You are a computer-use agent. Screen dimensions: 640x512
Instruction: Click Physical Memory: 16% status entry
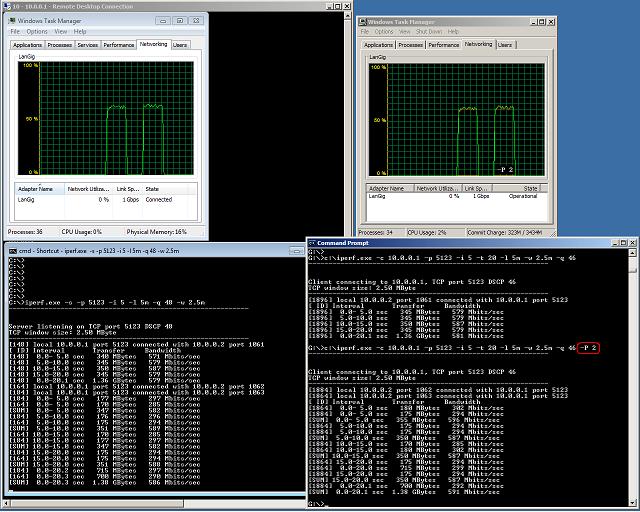(156, 232)
